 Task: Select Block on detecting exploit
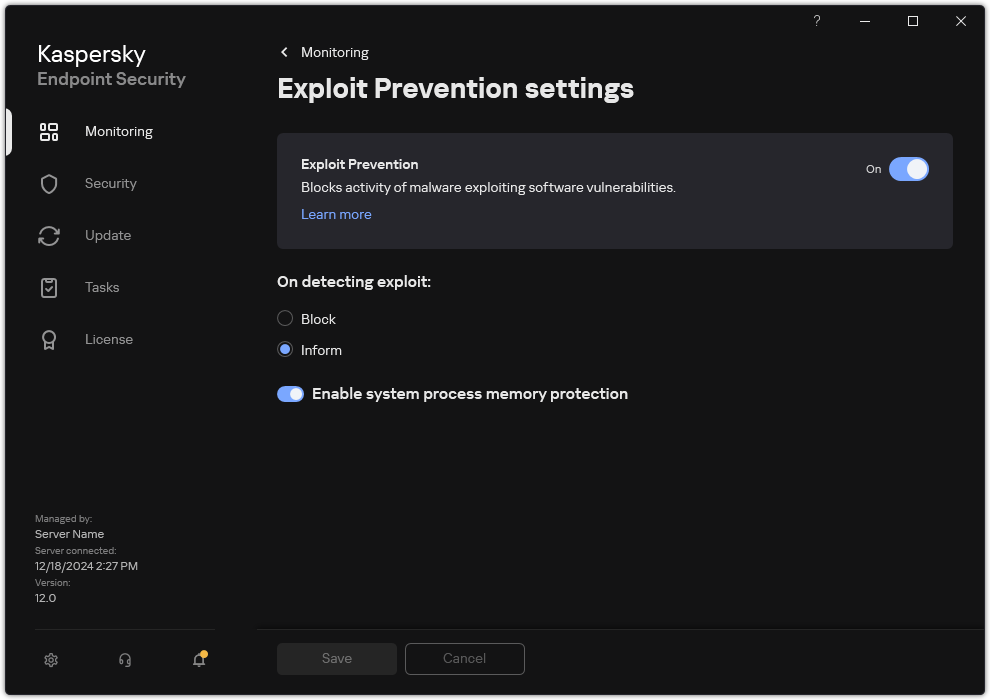coord(283,318)
